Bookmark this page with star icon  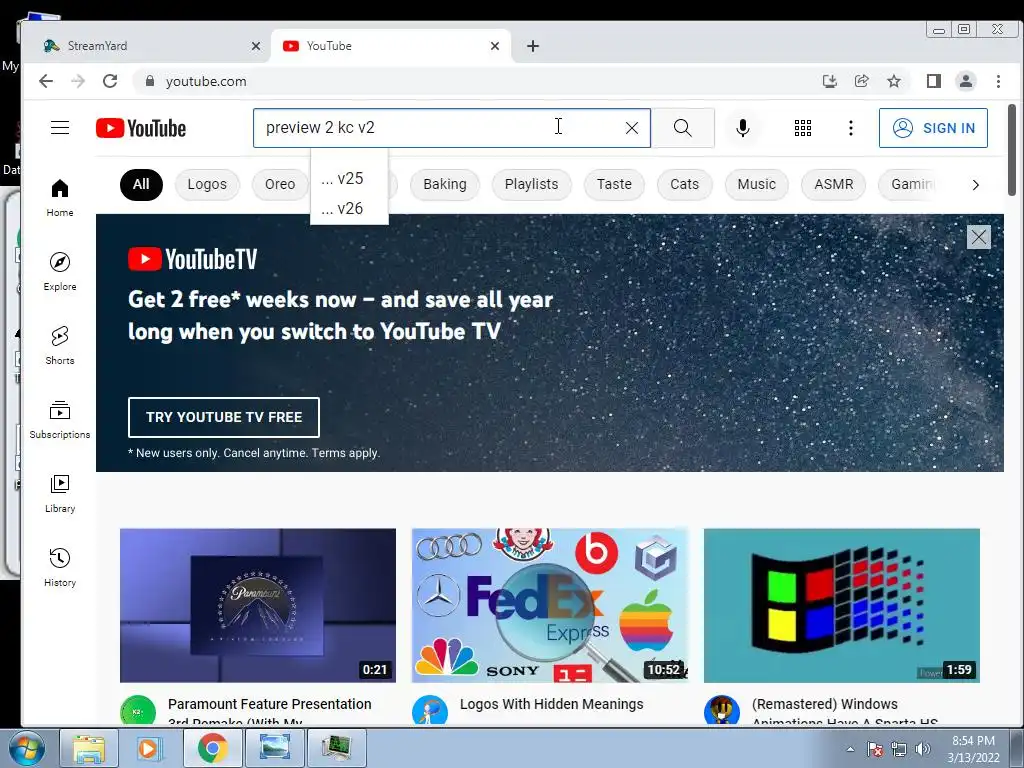(x=894, y=81)
